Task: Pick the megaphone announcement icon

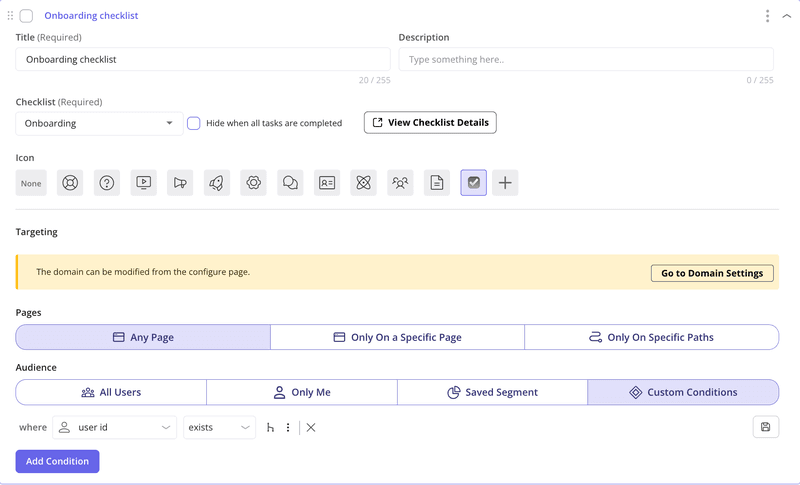Action: 180,183
